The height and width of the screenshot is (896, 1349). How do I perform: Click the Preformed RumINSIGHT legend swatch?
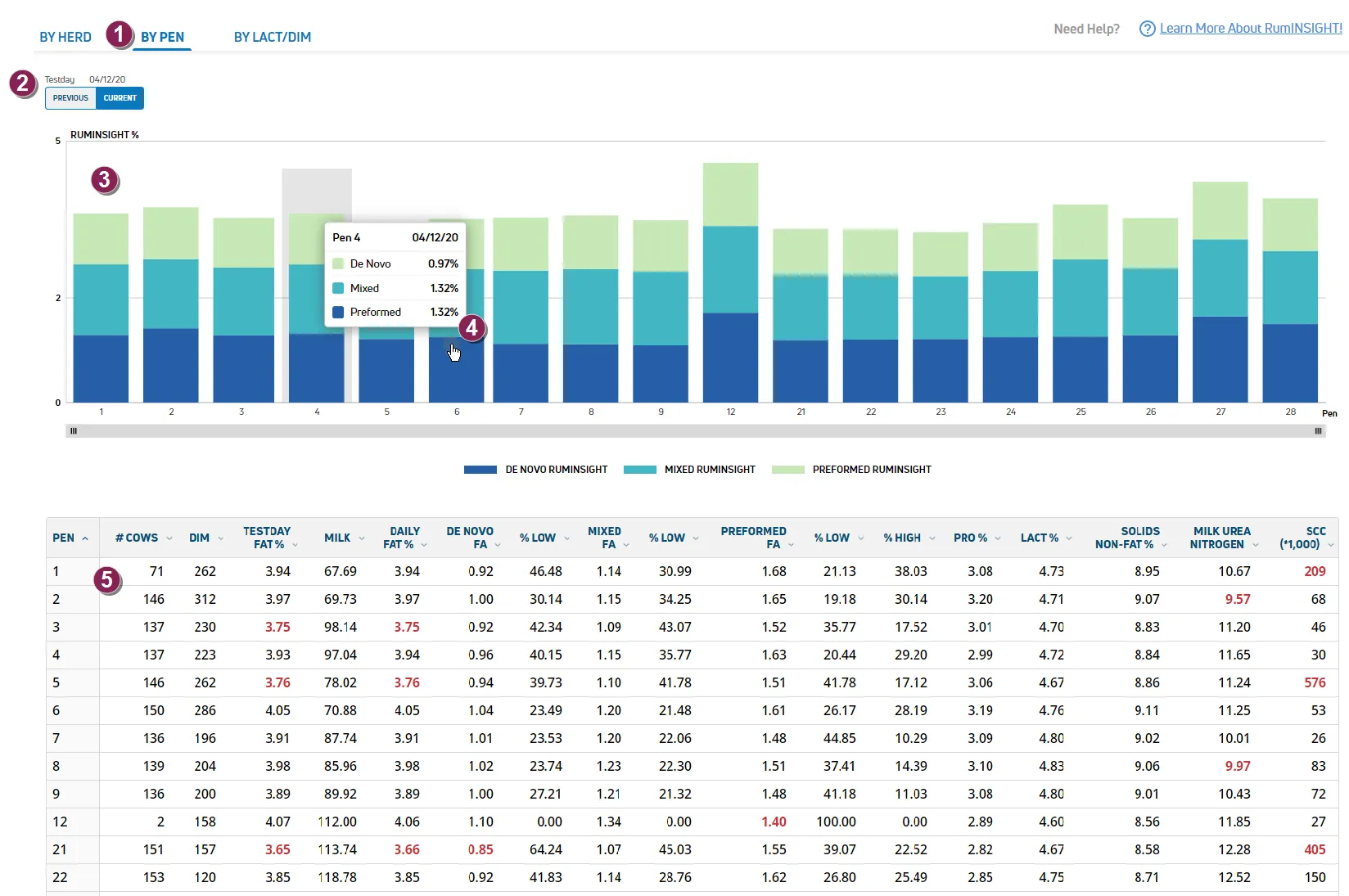(788, 470)
